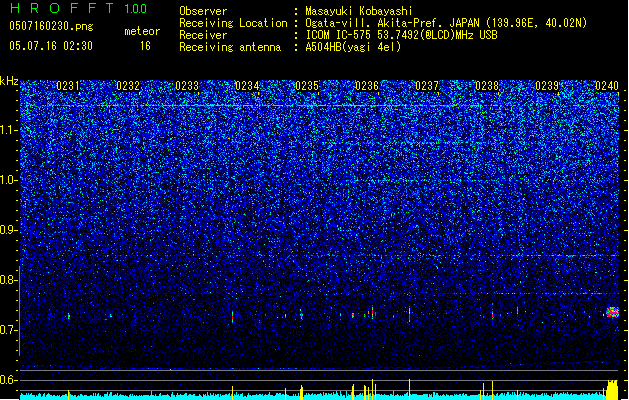
Task: Click the 0238 time marker
Action: 487,85
